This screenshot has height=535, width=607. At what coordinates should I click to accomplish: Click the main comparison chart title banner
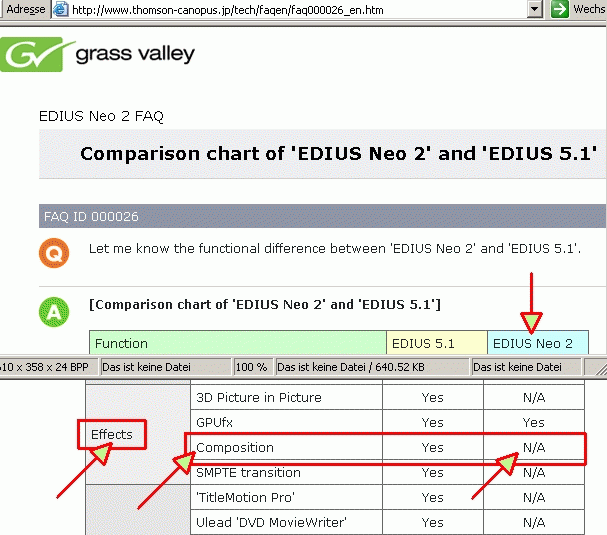click(322, 154)
